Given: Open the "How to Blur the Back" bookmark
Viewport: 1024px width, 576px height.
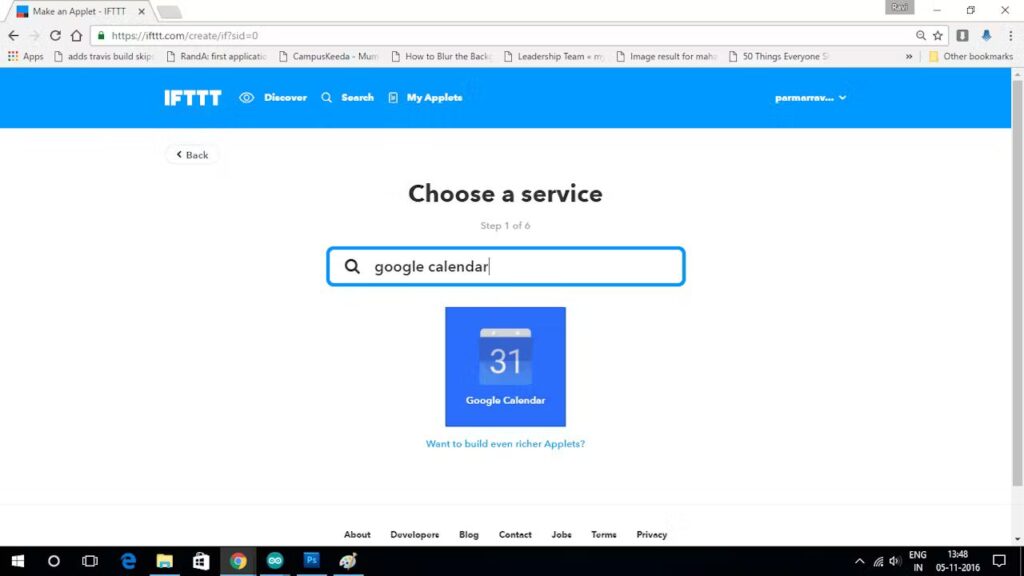Looking at the screenshot, I should click(x=442, y=56).
